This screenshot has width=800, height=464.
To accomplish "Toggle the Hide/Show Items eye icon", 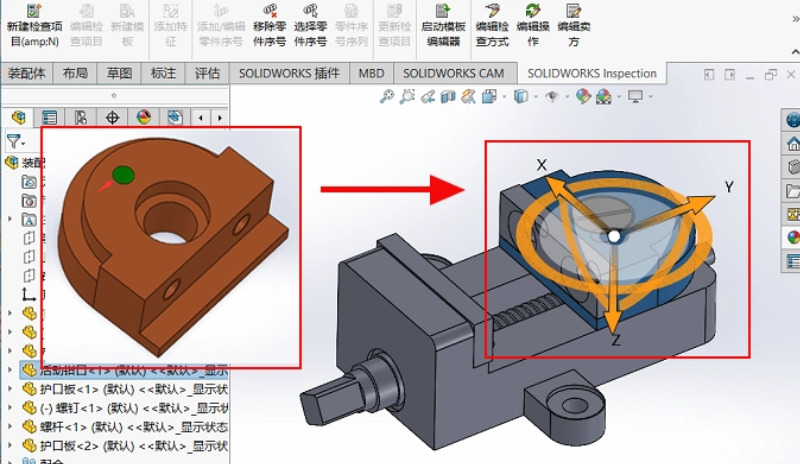I will (552, 96).
